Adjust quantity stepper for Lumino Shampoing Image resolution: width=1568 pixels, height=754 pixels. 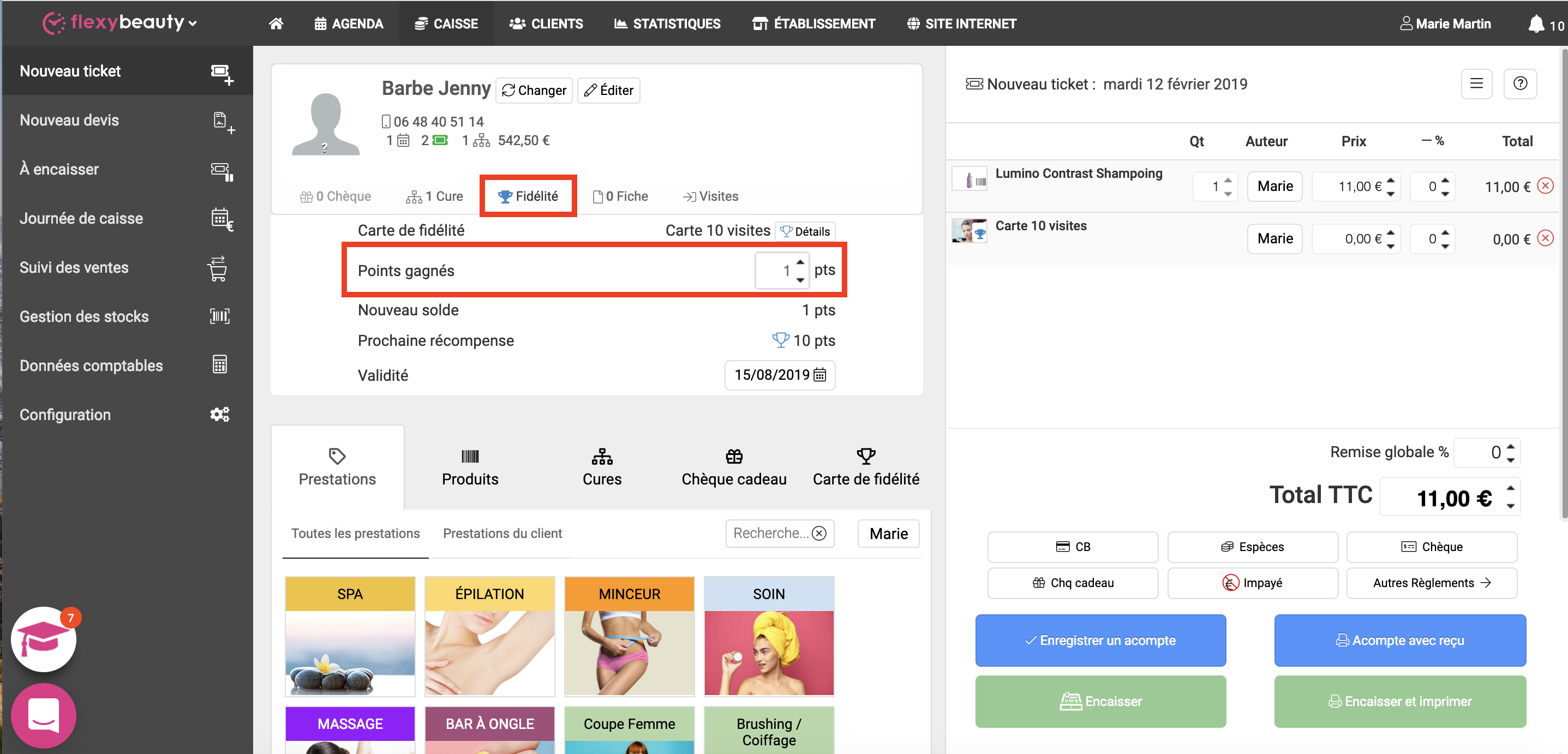pyautogui.click(x=1228, y=186)
